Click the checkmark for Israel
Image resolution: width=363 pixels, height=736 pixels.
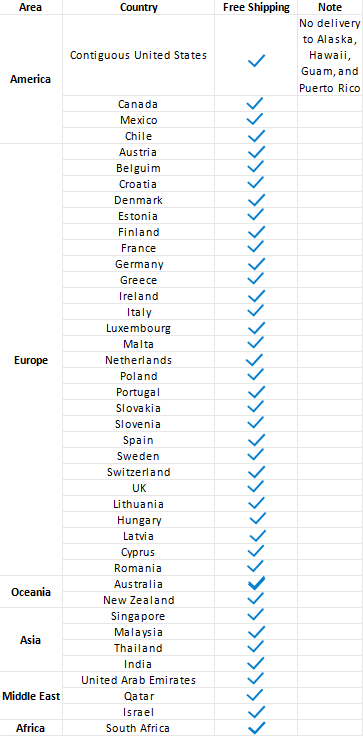[x=256, y=712]
